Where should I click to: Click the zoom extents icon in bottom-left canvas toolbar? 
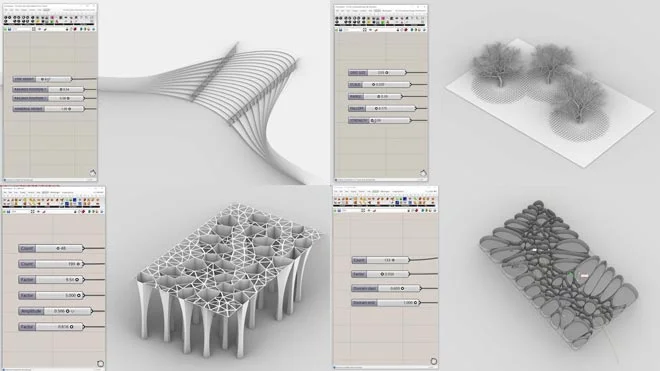coord(32,212)
